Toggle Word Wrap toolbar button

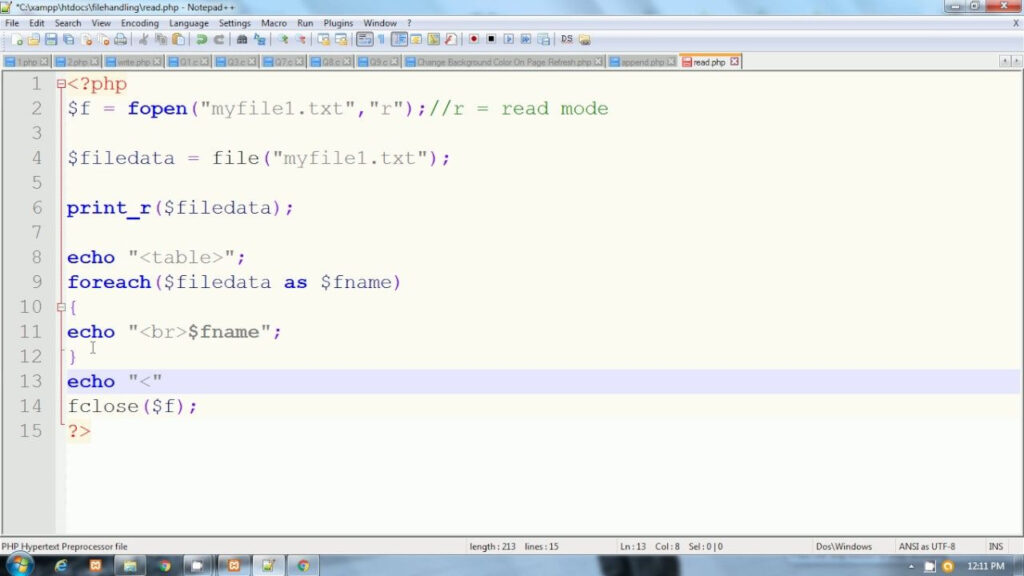coord(364,40)
